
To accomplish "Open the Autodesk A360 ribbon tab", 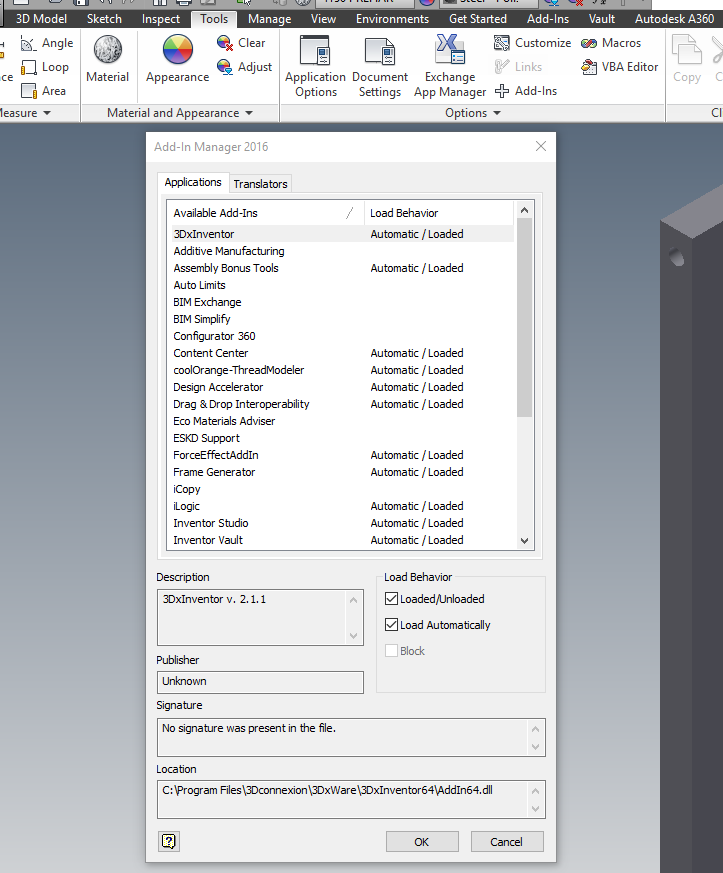I will (x=674, y=19).
